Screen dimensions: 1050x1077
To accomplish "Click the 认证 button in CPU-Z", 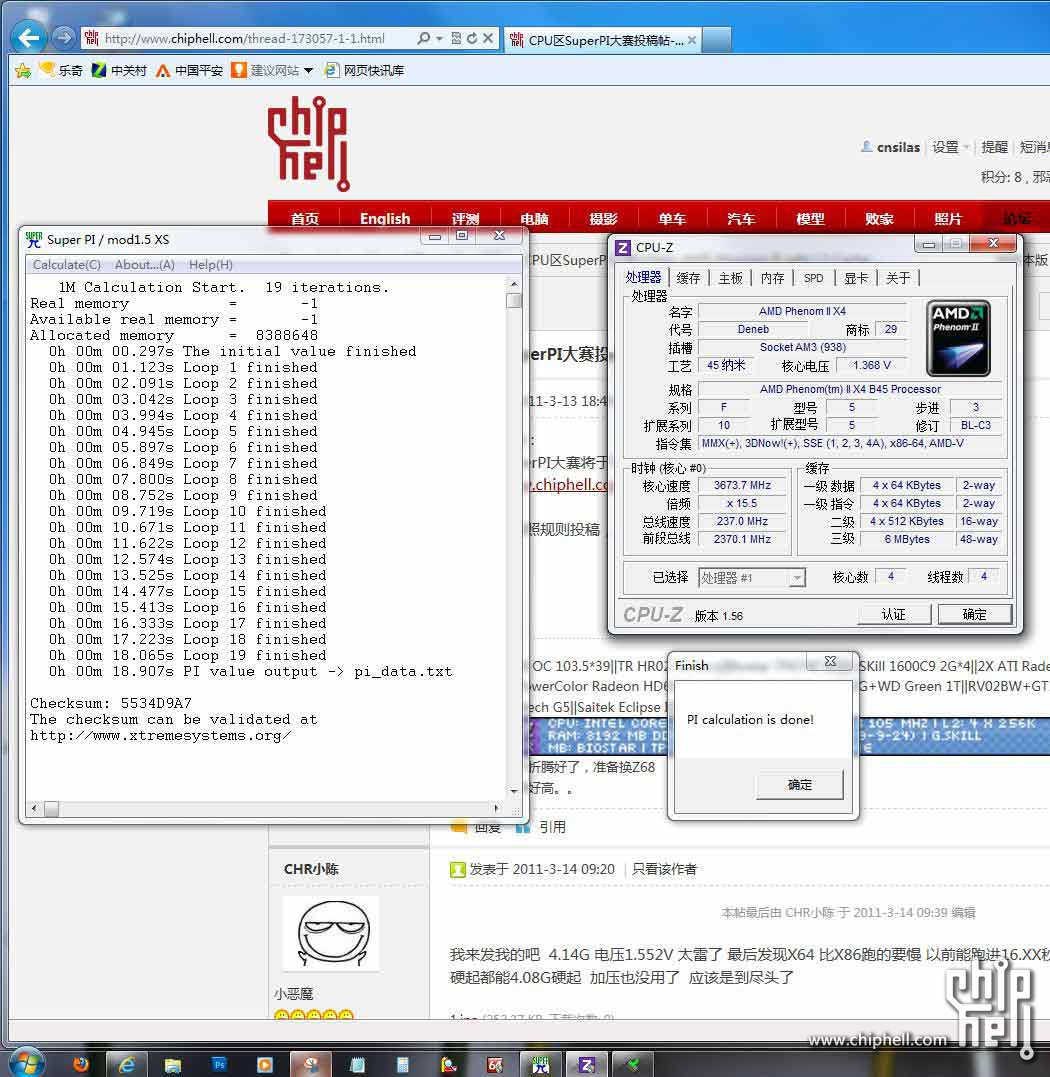I will pyautogui.click(x=893, y=614).
